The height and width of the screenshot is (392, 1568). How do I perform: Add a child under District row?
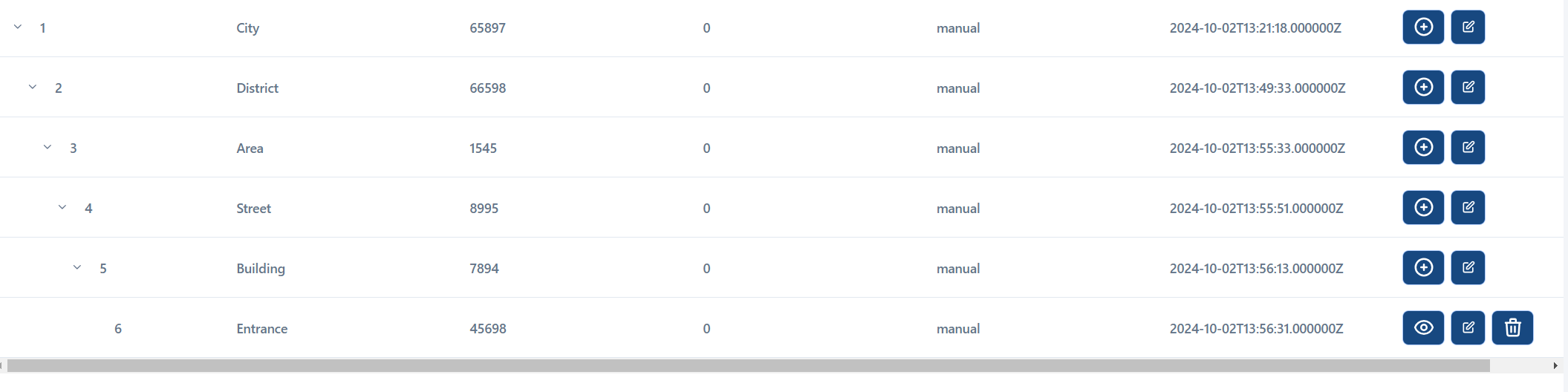[1423, 88]
